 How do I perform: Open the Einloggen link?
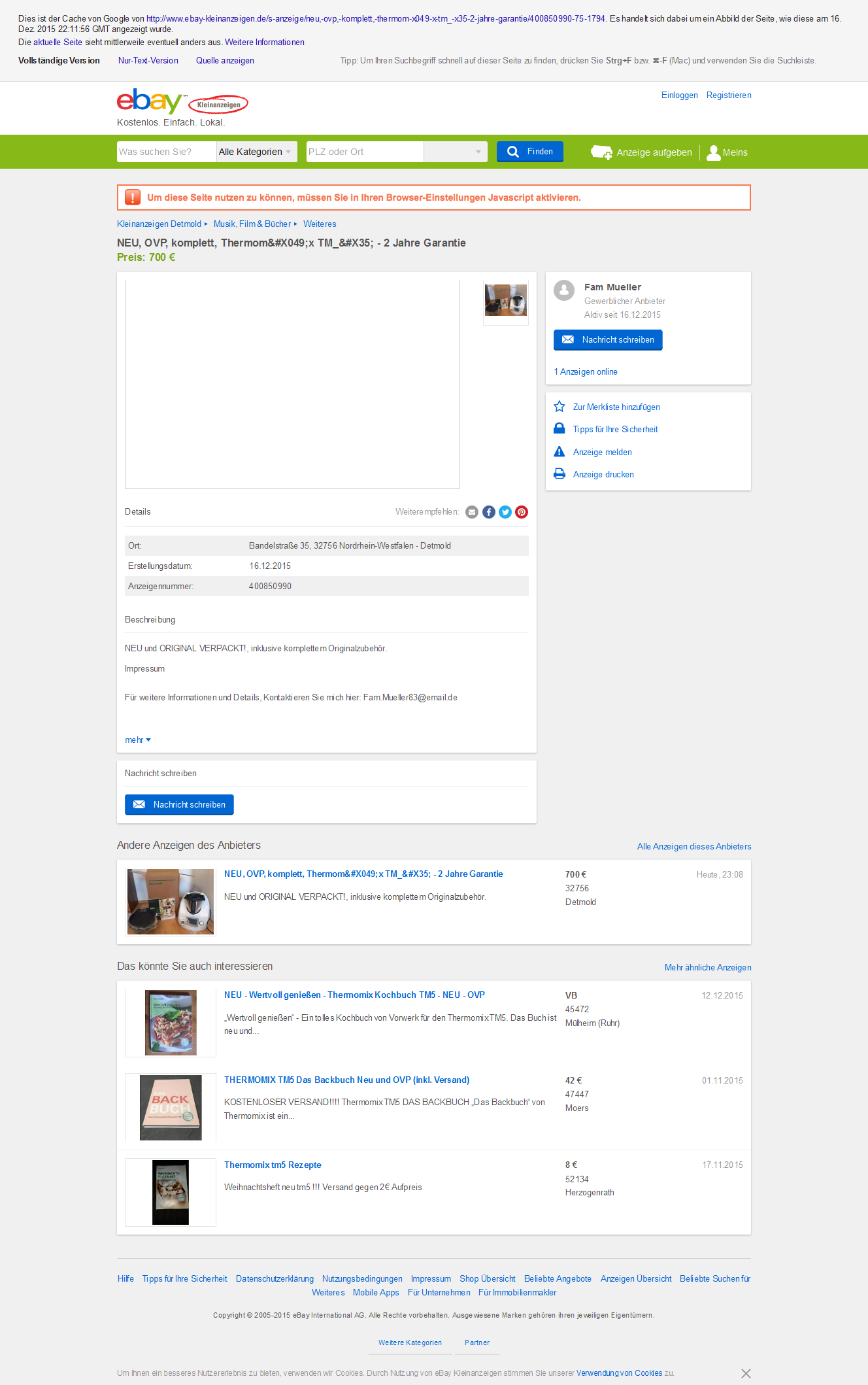tap(680, 95)
